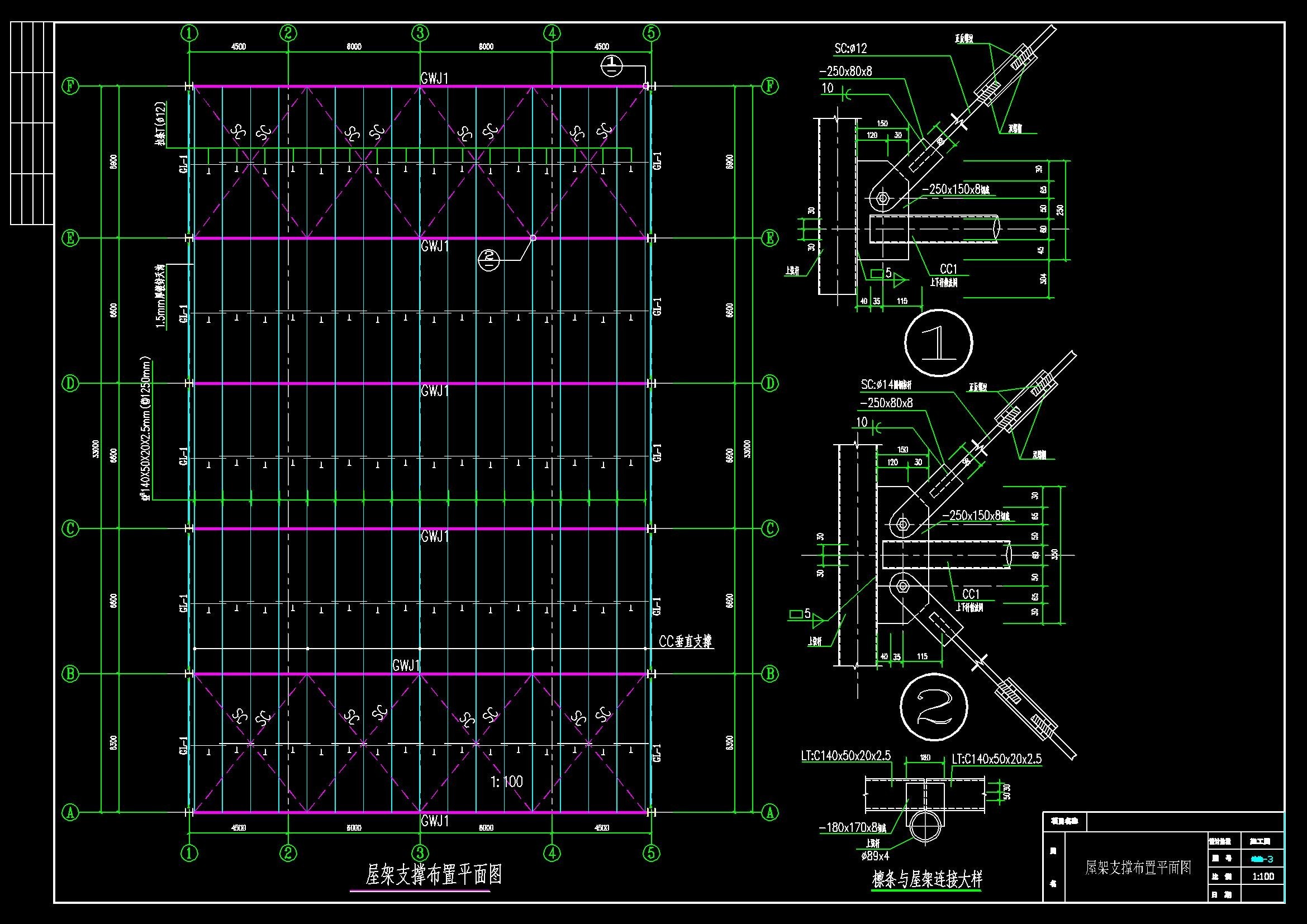Click the vertical 1.5mm roof panel note
Image resolution: width=1307 pixels, height=924 pixels.
click(x=160, y=297)
